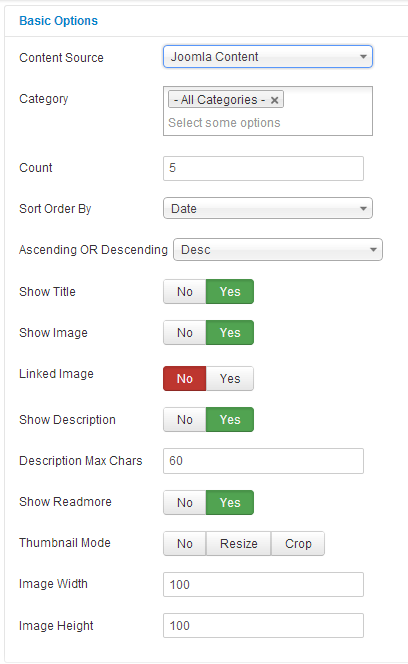Choose Resize thumbnail mode
The image size is (408, 664).
[x=239, y=544]
